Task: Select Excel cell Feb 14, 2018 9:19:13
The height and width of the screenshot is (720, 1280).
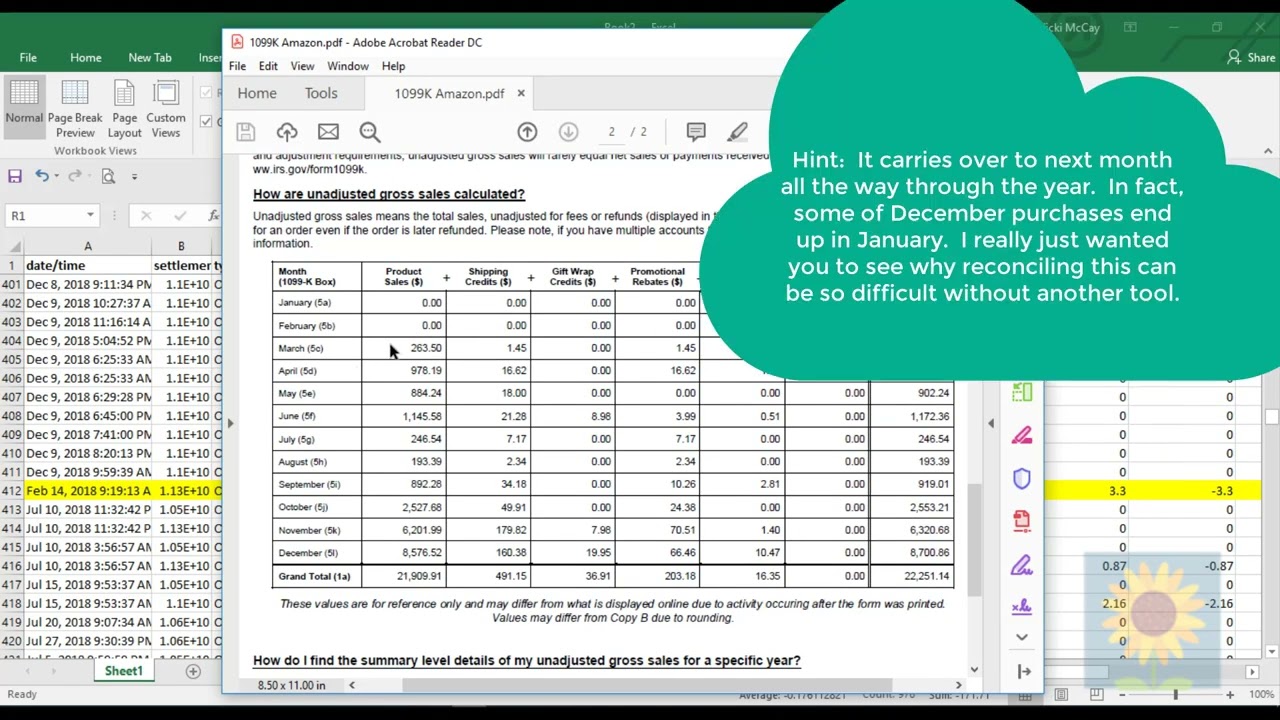Action: (x=87, y=491)
